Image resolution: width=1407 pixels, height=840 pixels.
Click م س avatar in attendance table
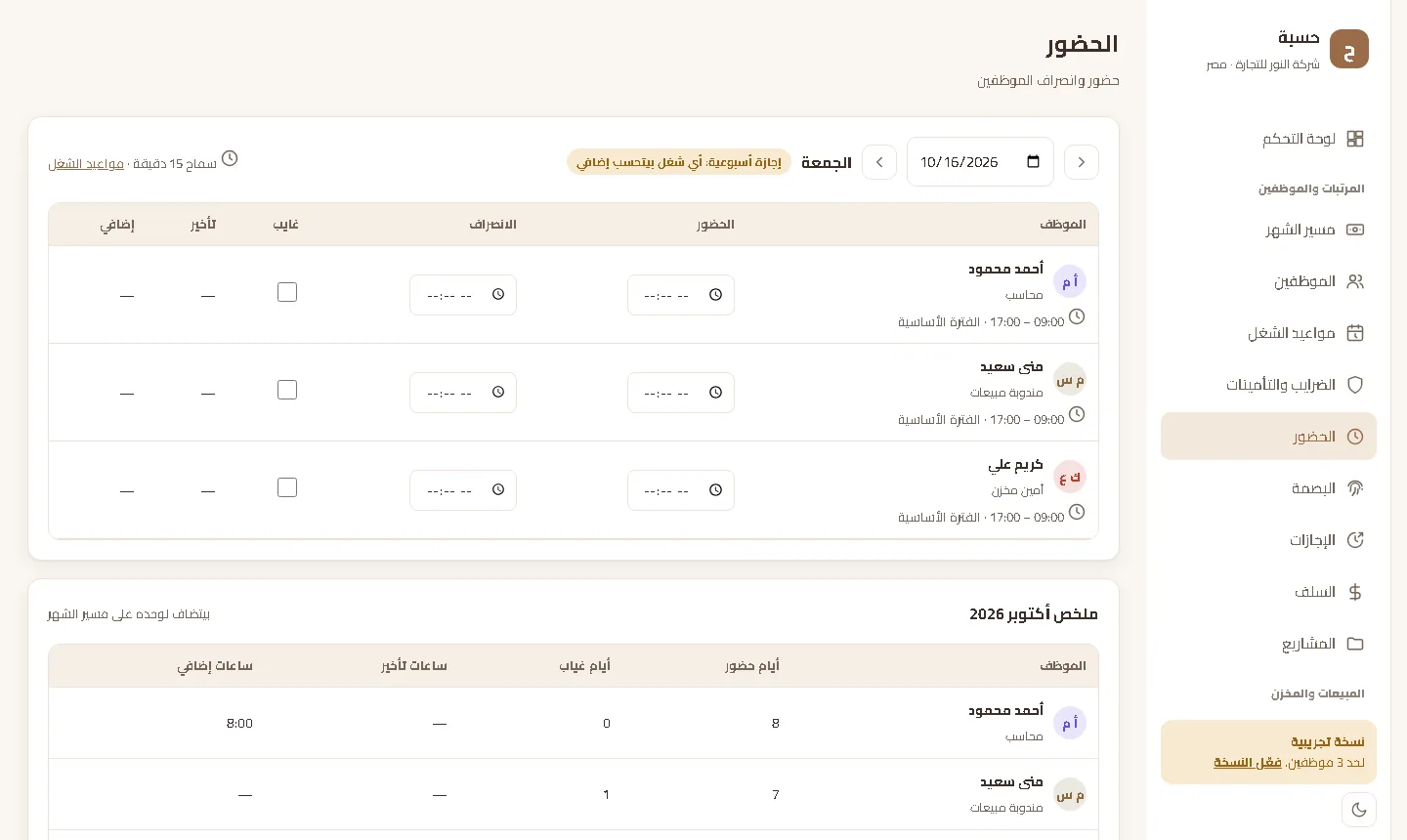[1070, 379]
